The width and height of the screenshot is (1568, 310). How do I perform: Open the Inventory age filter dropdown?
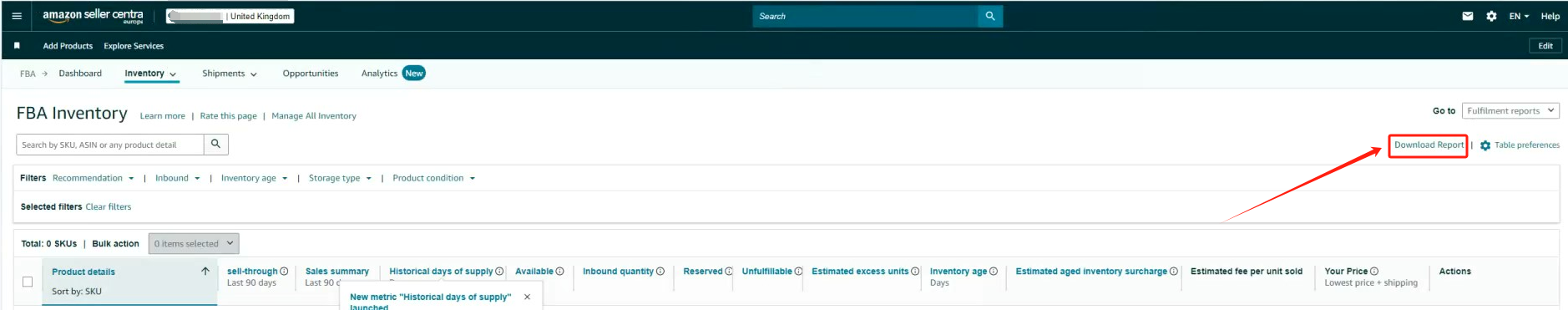[x=254, y=178]
